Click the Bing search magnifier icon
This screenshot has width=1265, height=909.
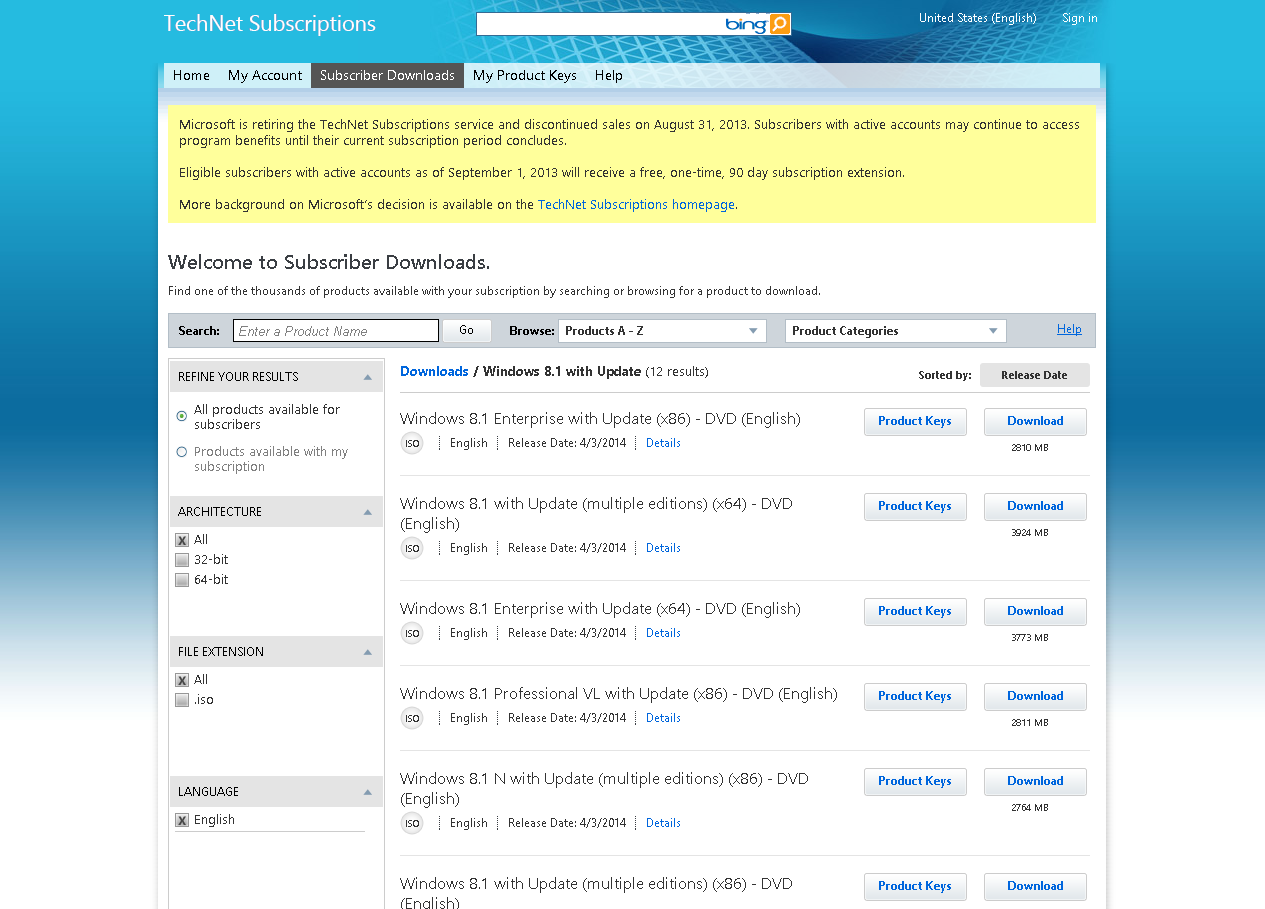(779, 24)
